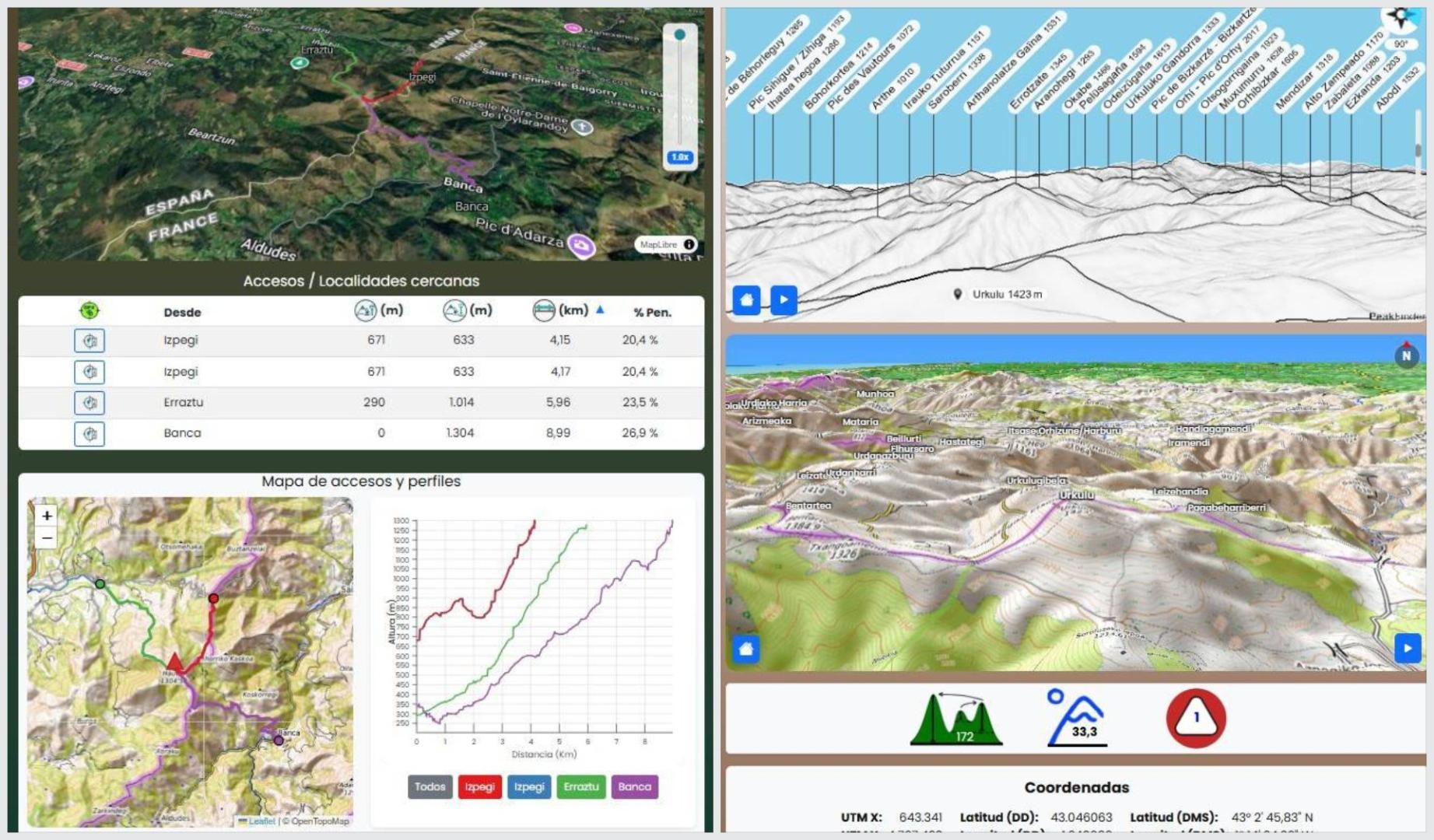Click the Chapelle Notre-Dame marker on 3D map

tap(583, 126)
